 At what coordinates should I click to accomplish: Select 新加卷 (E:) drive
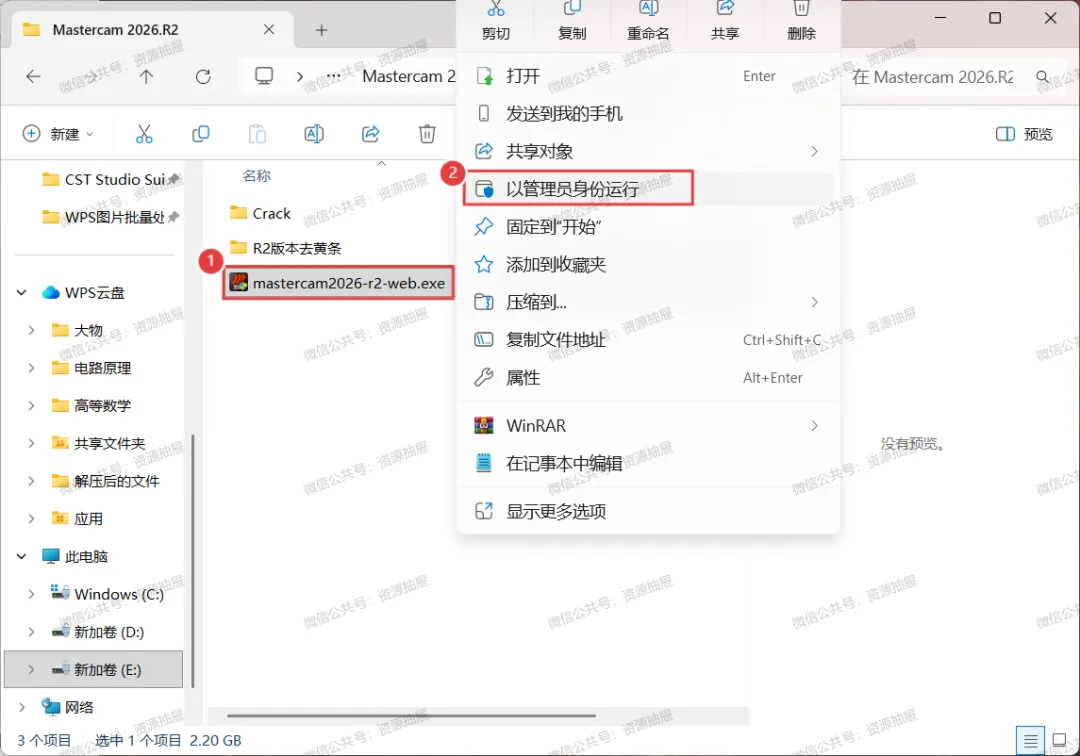[94, 669]
